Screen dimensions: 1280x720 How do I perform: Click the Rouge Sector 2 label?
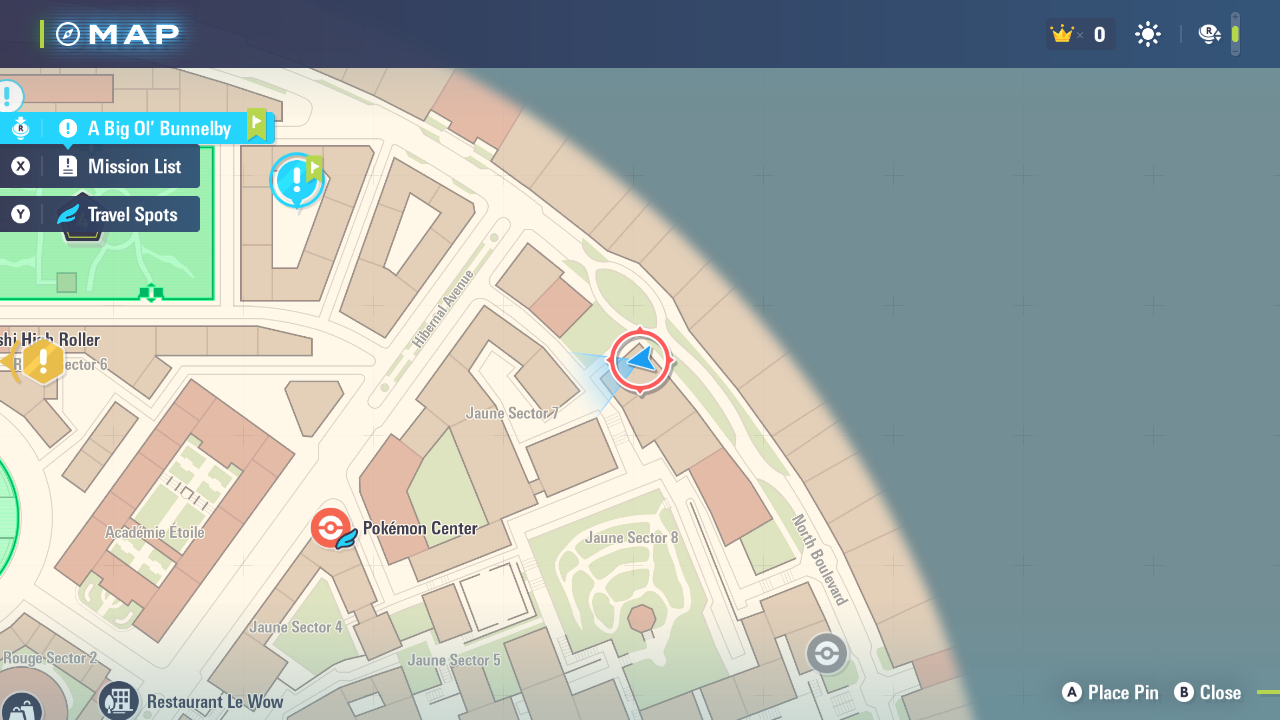tap(50, 658)
